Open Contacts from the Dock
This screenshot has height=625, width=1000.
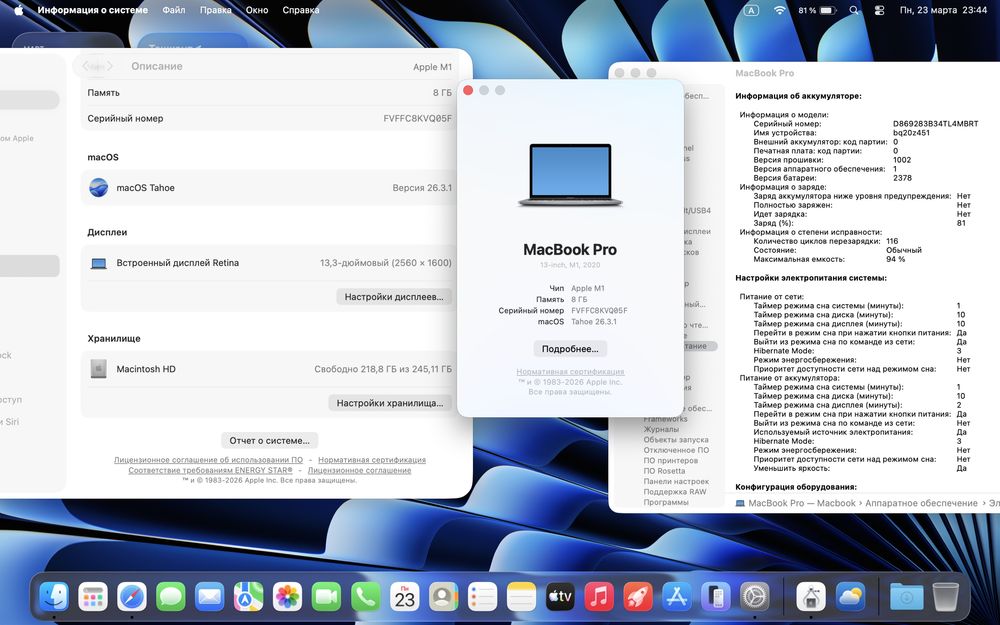click(443, 598)
